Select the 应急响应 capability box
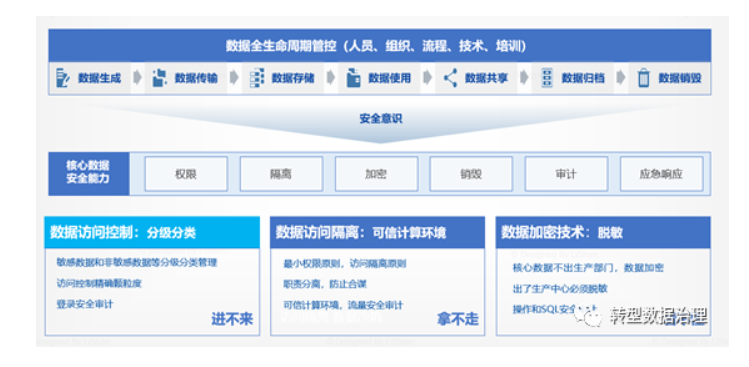This screenshot has width=749, height=367. click(662, 174)
